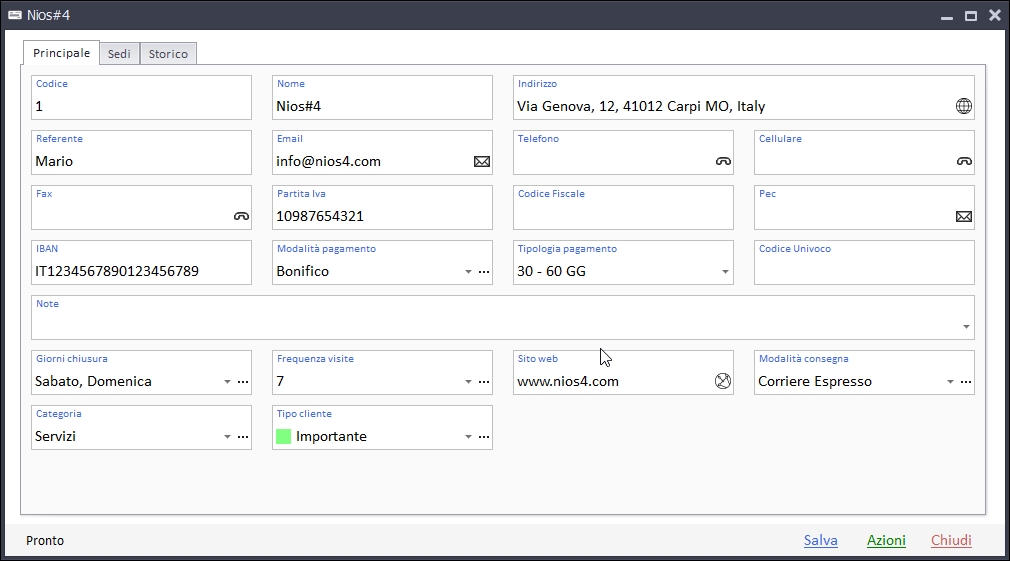Expand the Tipologia pagamento dropdown
This screenshot has width=1010, height=561.
(725, 272)
